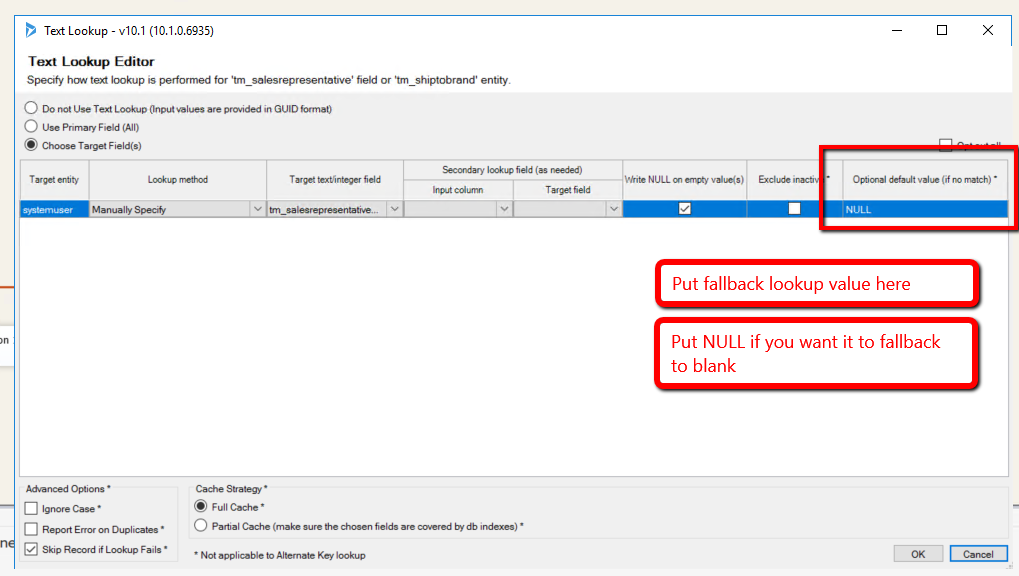Select Full Cache strategy
The image size is (1019, 576).
[x=201, y=506]
